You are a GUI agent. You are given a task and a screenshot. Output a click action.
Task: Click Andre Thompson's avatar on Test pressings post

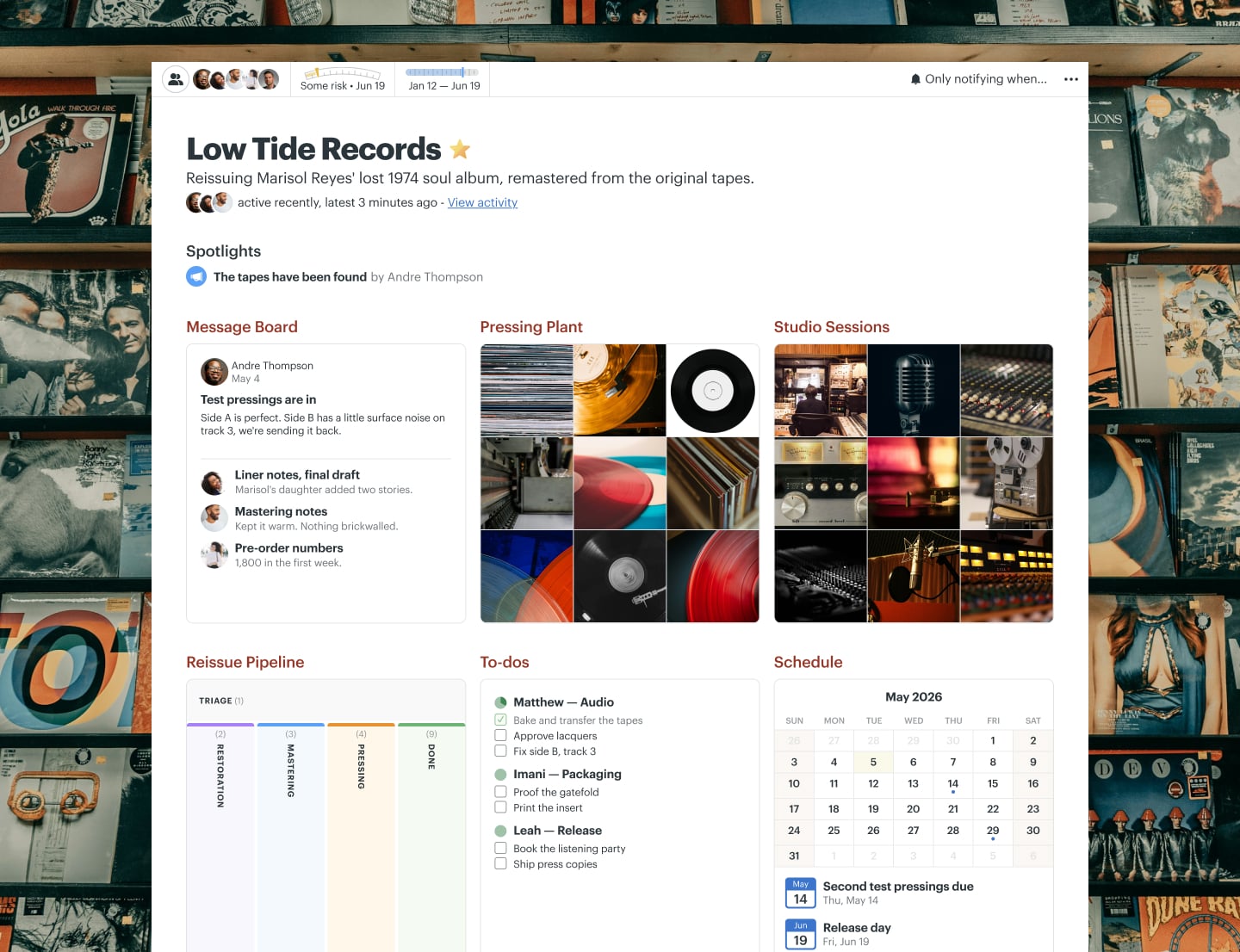pyautogui.click(x=214, y=372)
